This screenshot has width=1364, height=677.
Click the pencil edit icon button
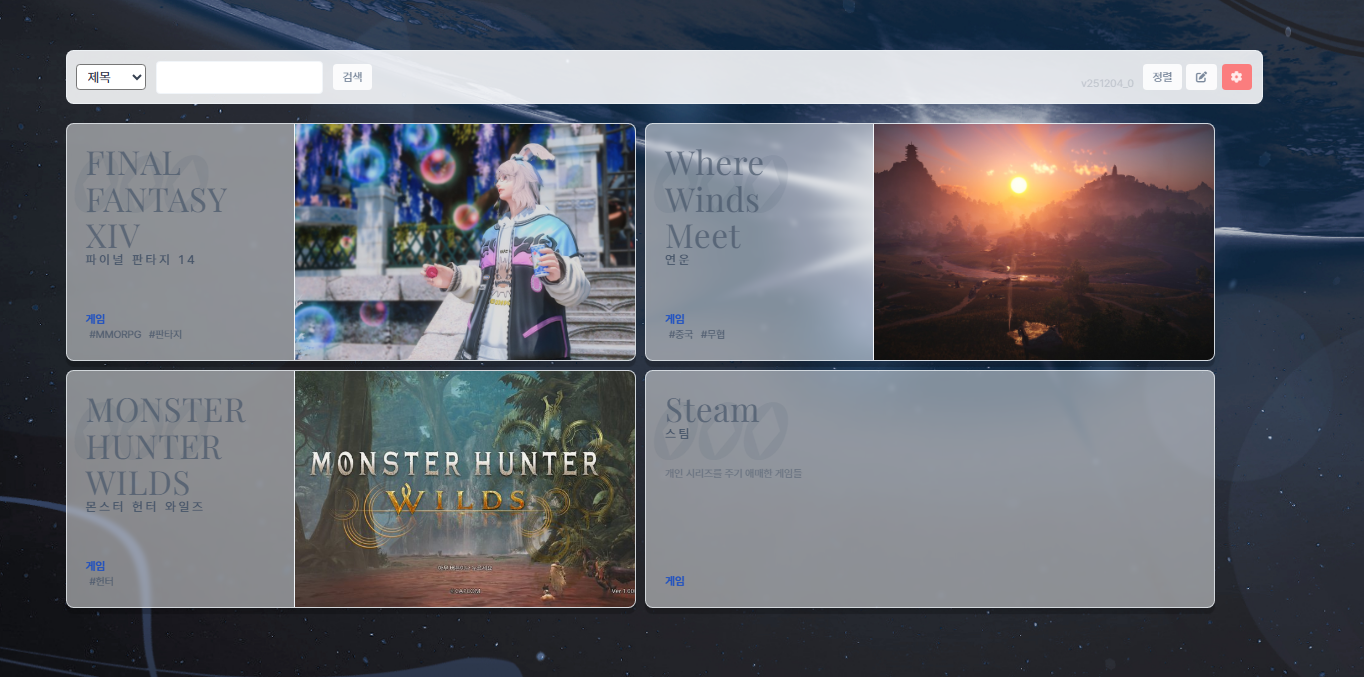[1201, 77]
